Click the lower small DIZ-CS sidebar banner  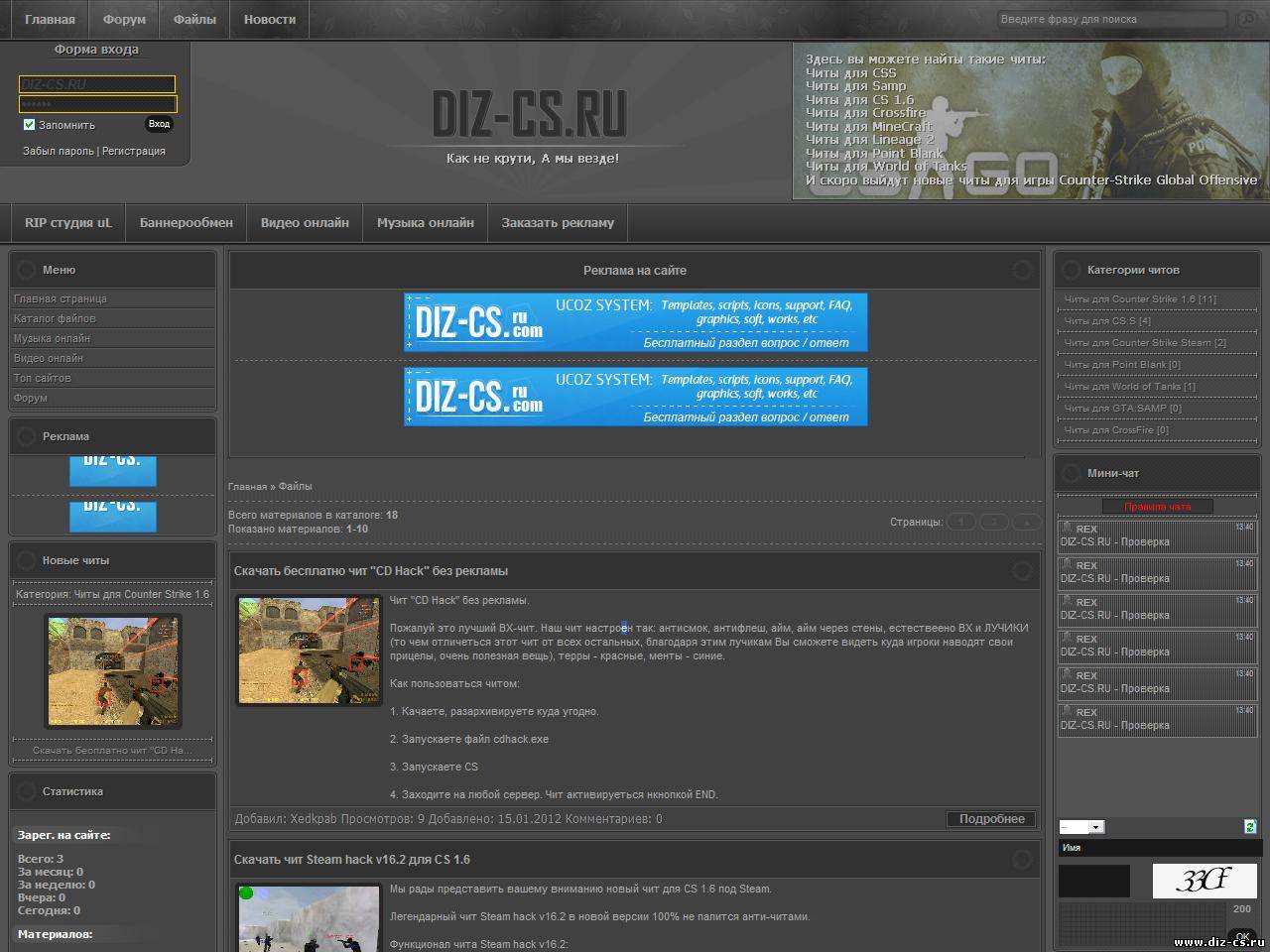(x=112, y=516)
